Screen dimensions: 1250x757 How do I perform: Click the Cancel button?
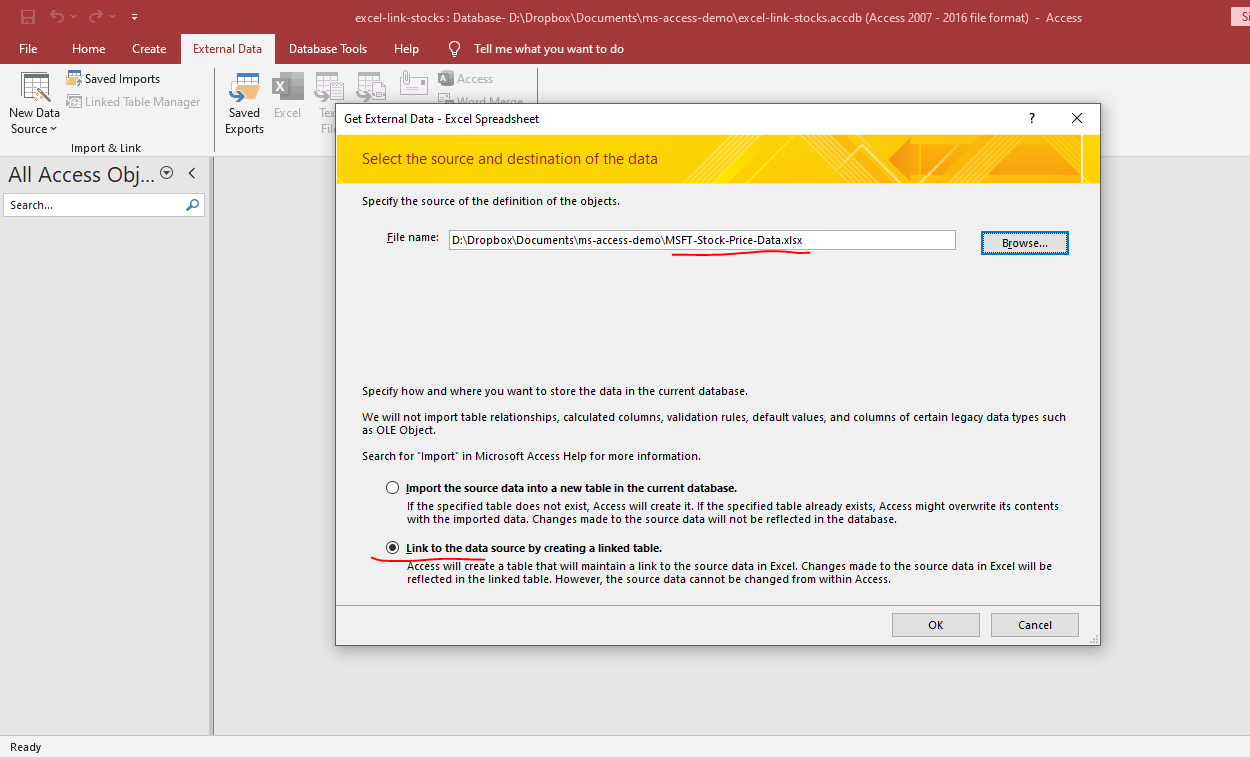[1035, 625]
